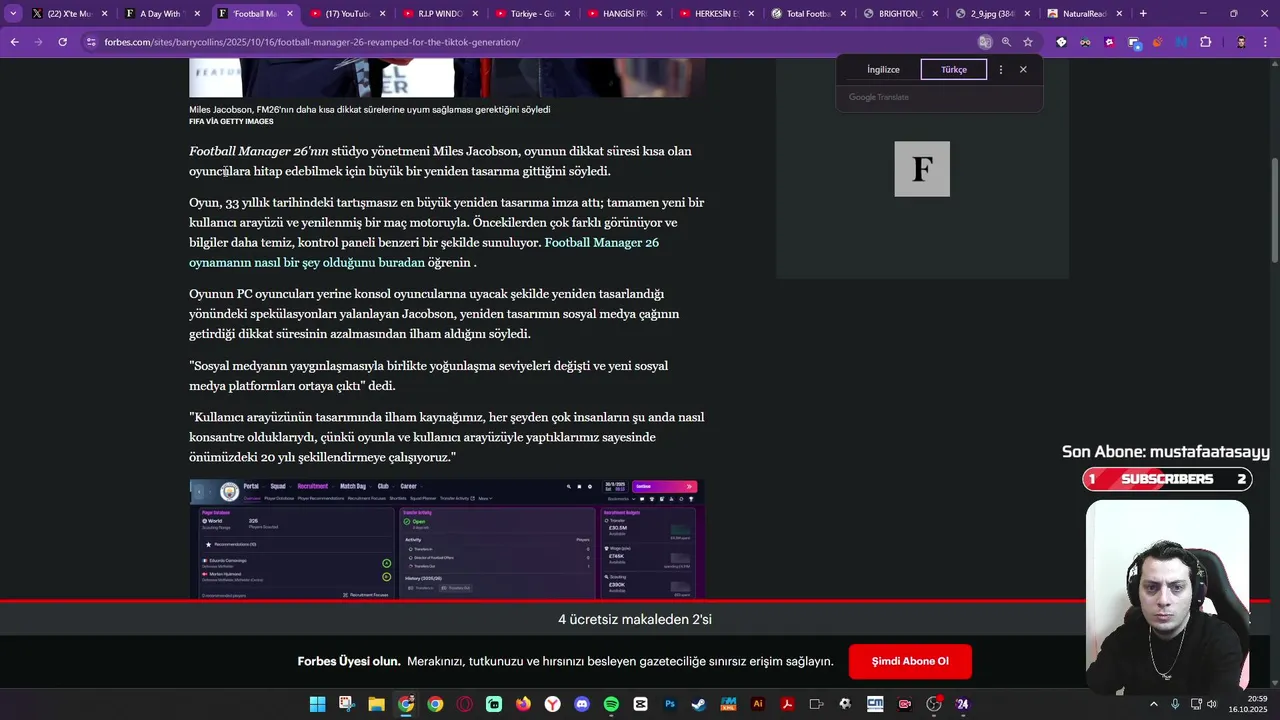Bookmark this page with the star icon
The image size is (1280, 720).
pos(1027,42)
